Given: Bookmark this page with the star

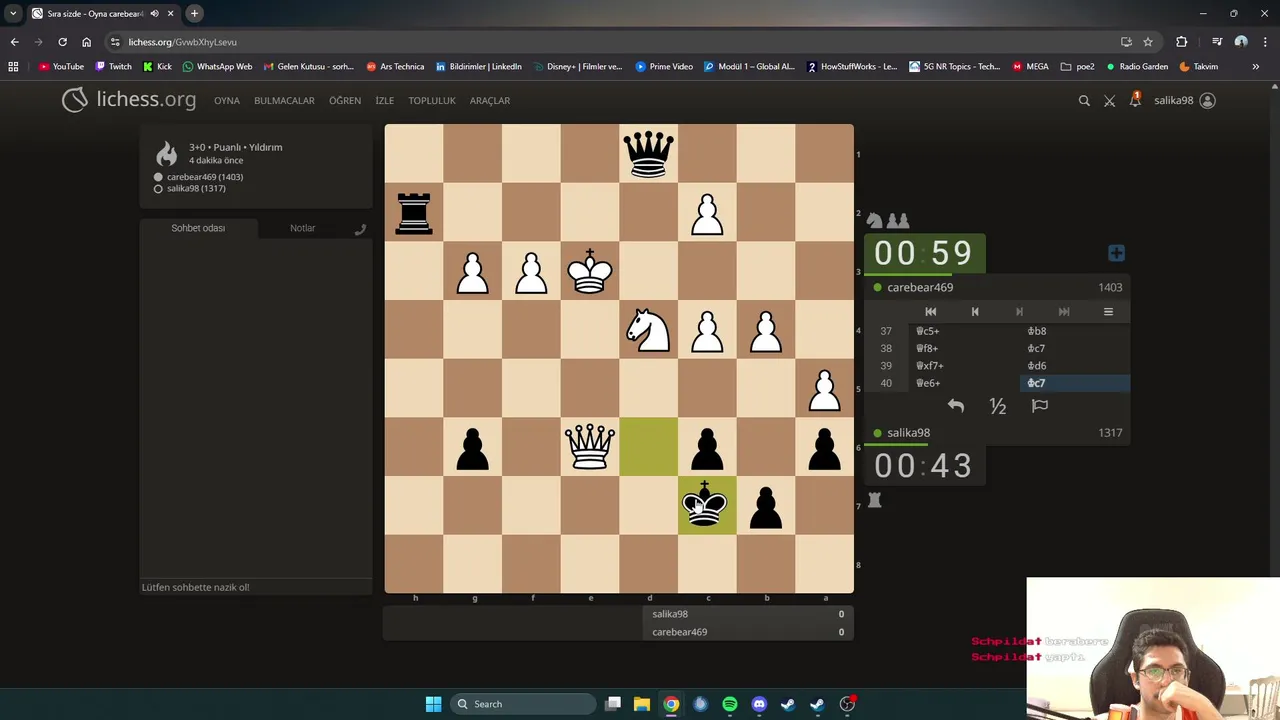Looking at the screenshot, I should (x=1148, y=42).
